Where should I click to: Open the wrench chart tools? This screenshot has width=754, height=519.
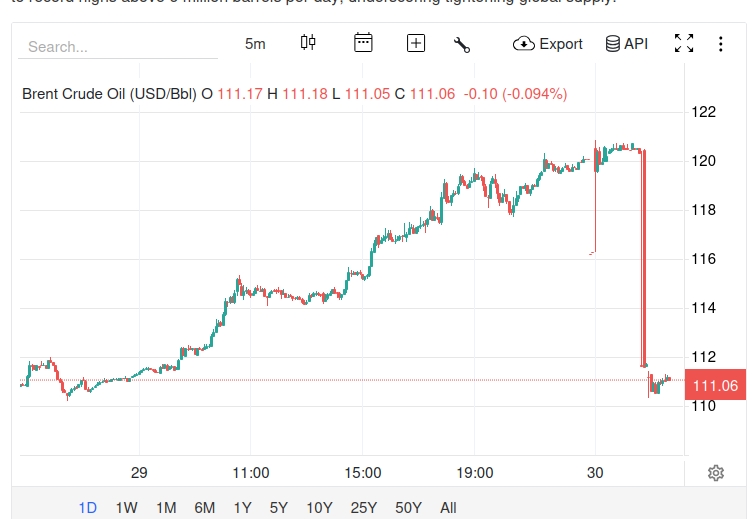pos(461,44)
